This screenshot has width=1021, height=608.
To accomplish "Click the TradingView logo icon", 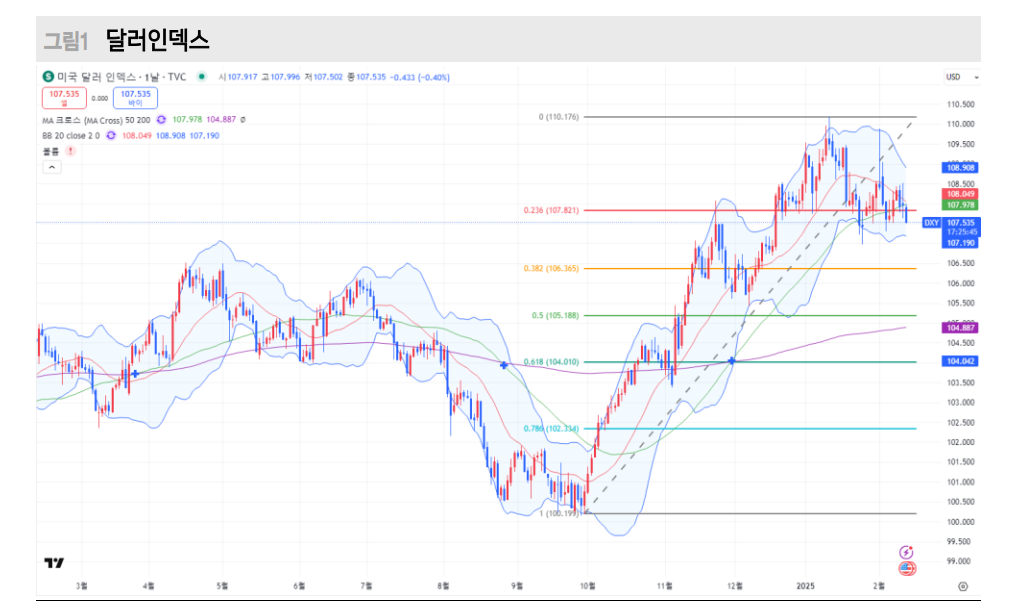I will pyautogui.click(x=54, y=563).
